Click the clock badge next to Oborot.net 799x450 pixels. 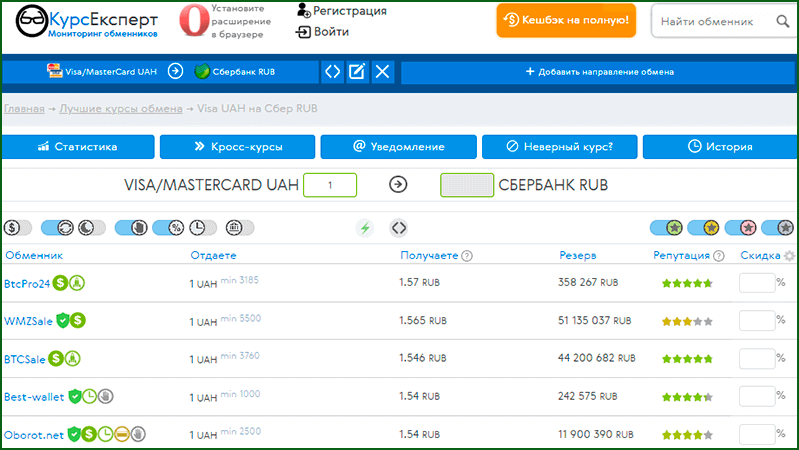pos(105,434)
